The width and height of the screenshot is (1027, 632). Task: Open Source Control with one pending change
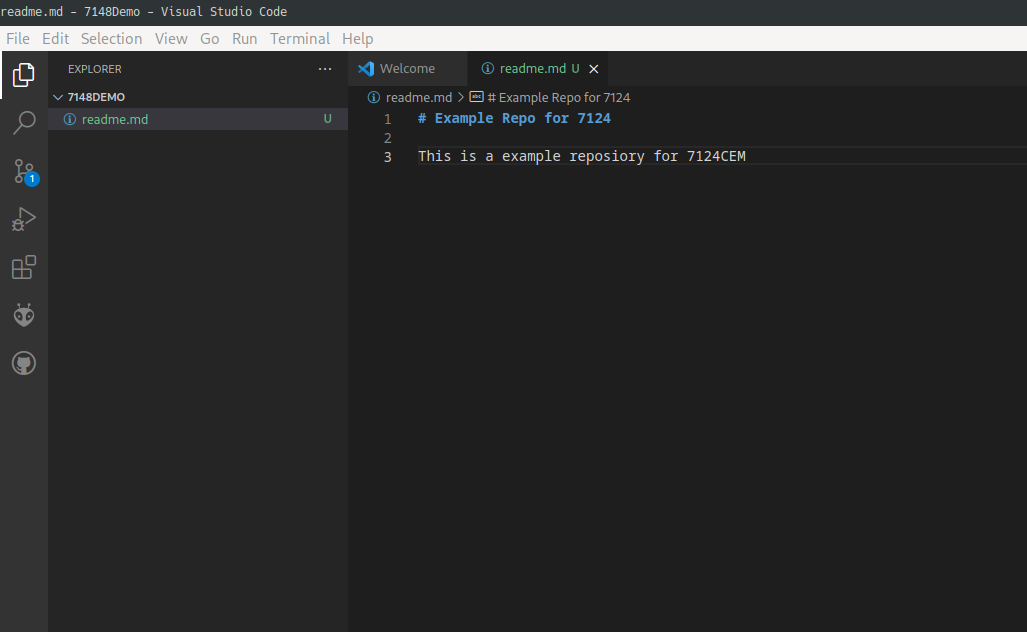tap(24, 171)
